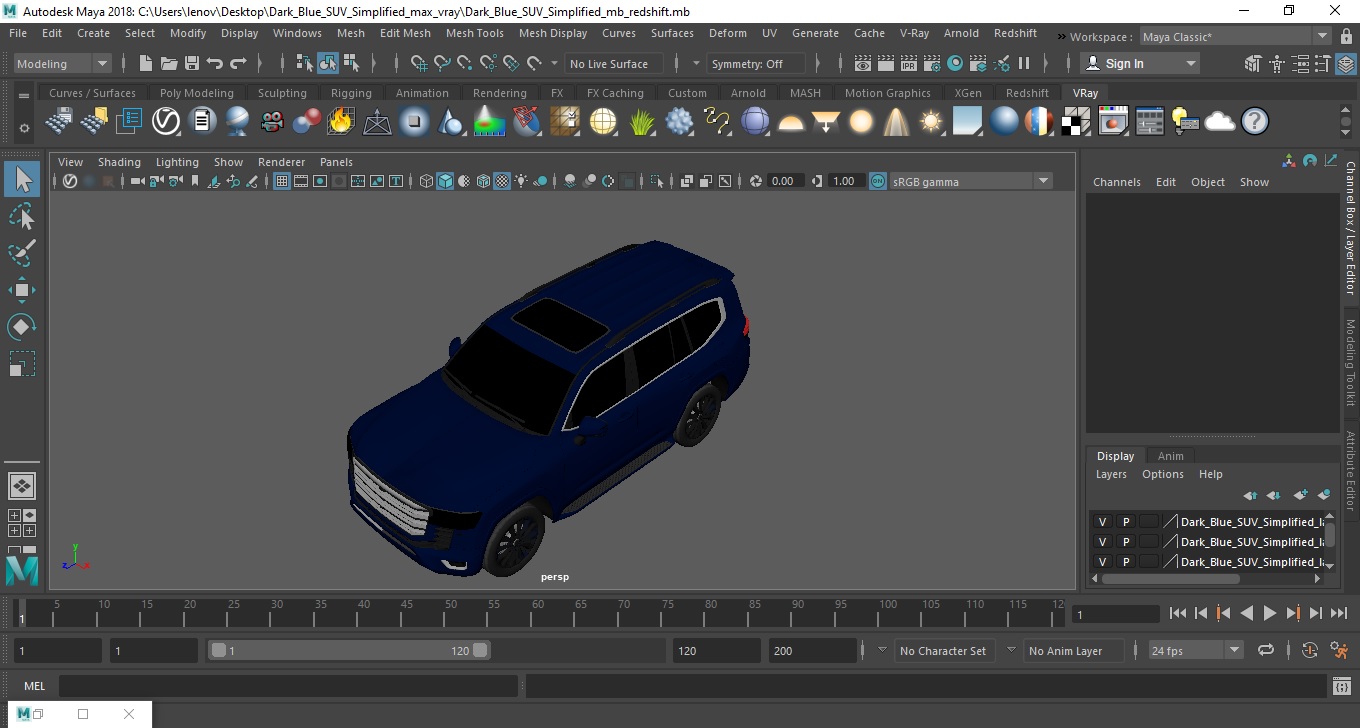1360x728 pixels.
Task: Activate the Rotate tool
Action: pos(22,327)
